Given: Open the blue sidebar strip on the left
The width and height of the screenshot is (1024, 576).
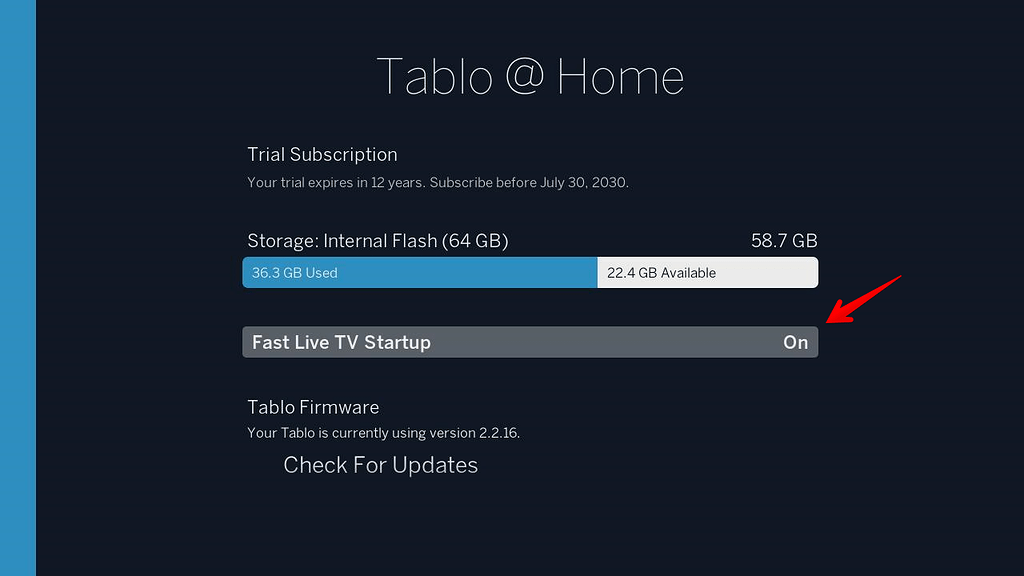Looking at the screenshot, I should pos(18,288).
